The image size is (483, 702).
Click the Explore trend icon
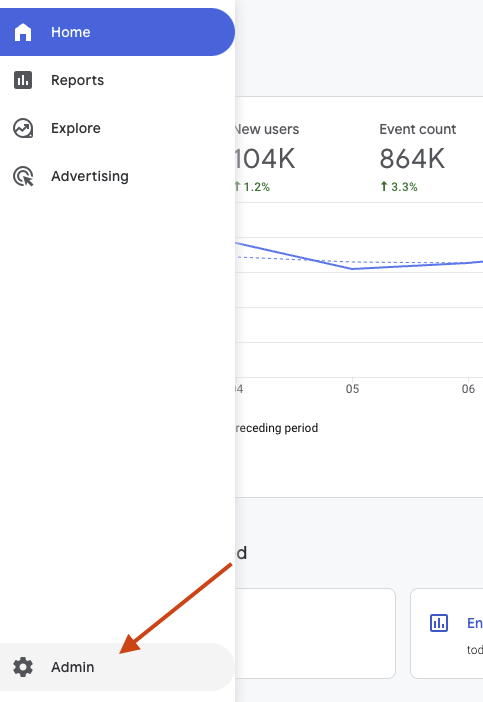click(23, 128)
